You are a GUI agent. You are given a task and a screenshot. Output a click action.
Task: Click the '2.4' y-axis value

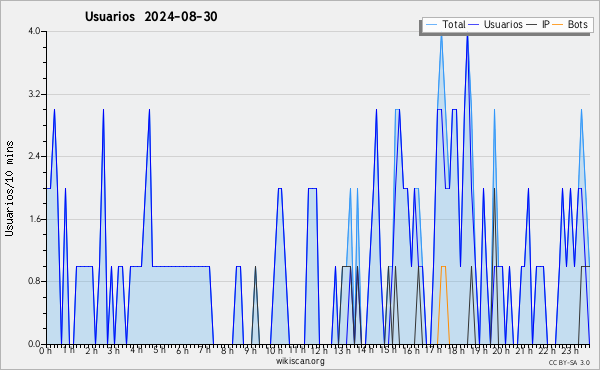(x=34, y=156)
